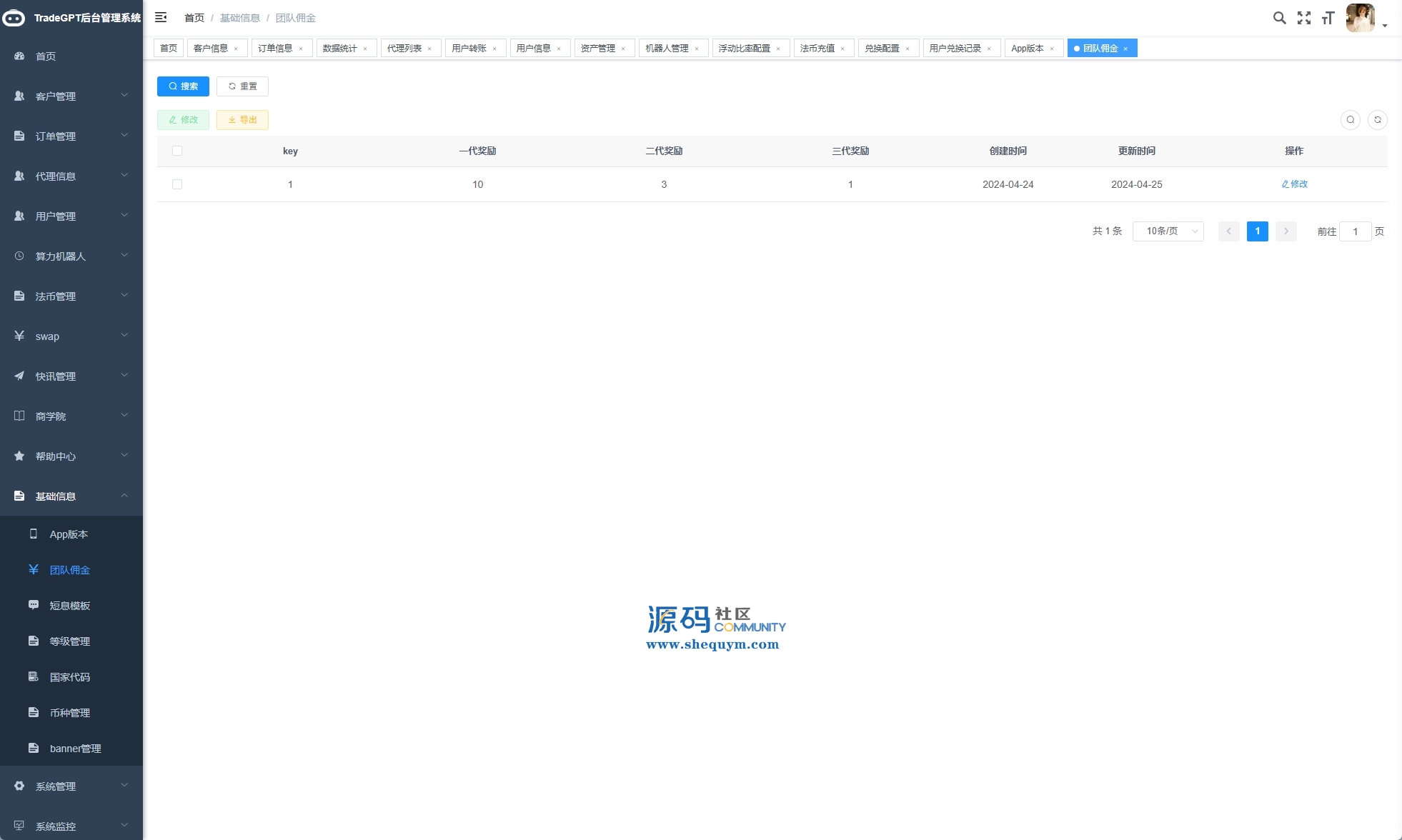
Task: Open the user avatar menu in header
Action: click(x=1361, y=18)
